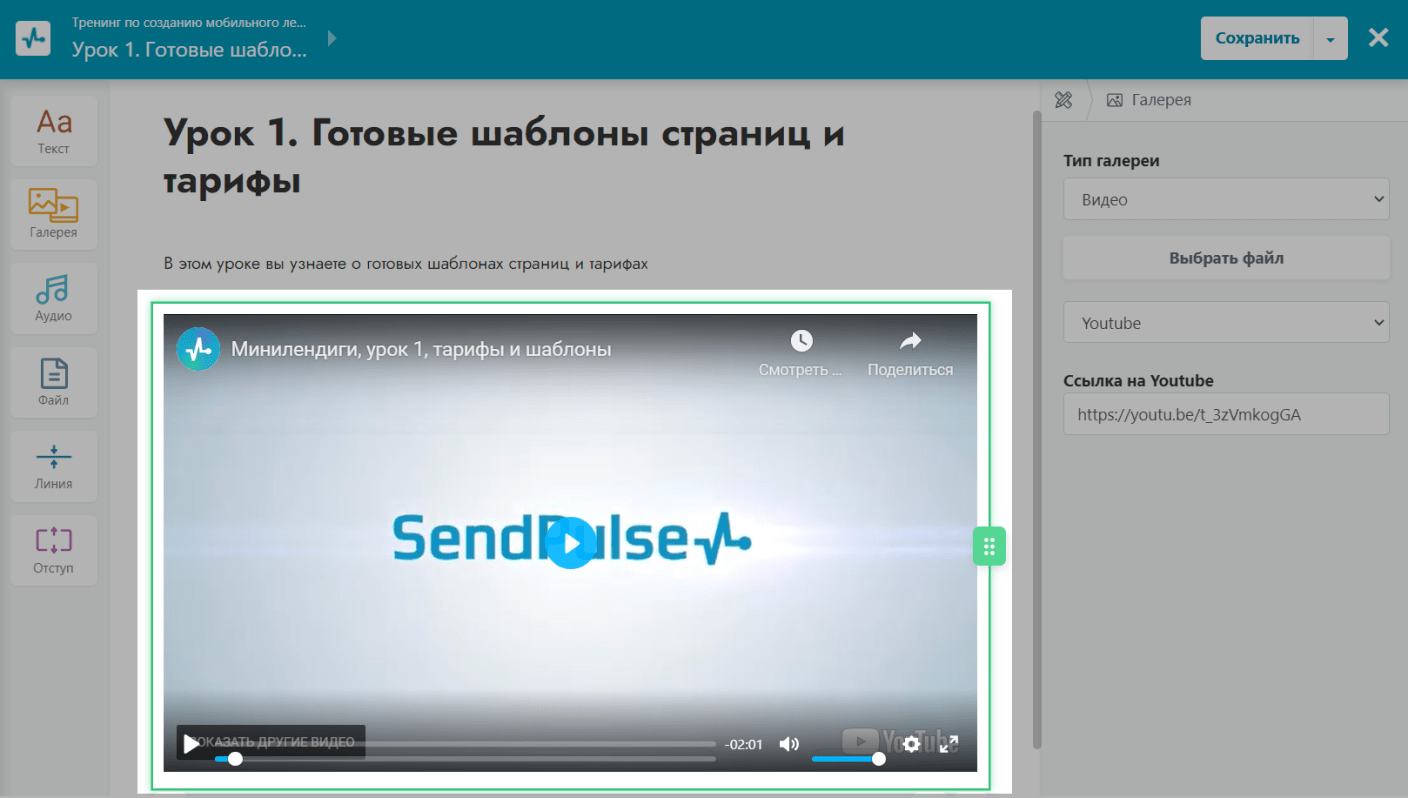
Task: Select the Галерея breadcrumb tab
Action: point(1150,100)
